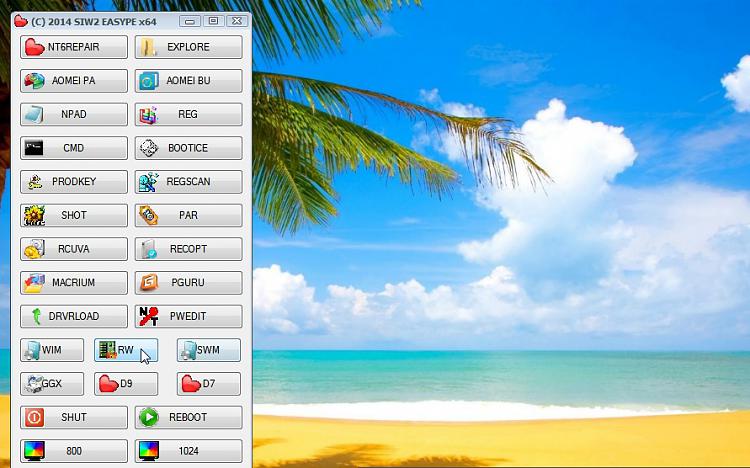
Task: Open the PWEDIT password editor
Action: [188, 316]
